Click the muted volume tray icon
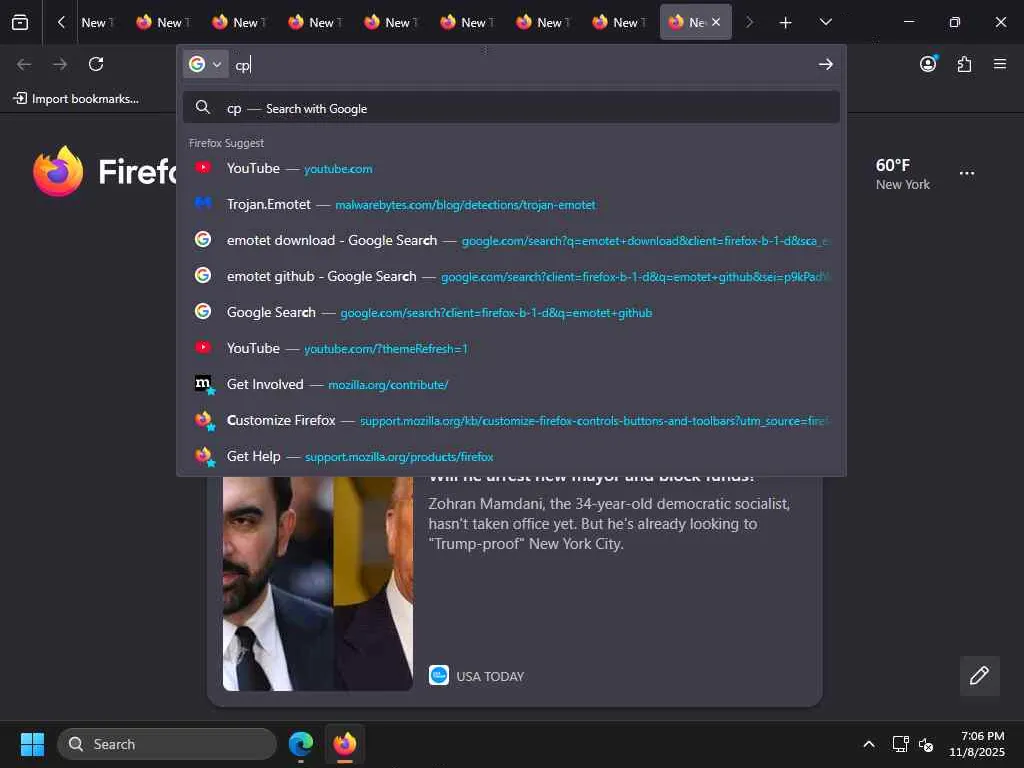 point(925,744)
